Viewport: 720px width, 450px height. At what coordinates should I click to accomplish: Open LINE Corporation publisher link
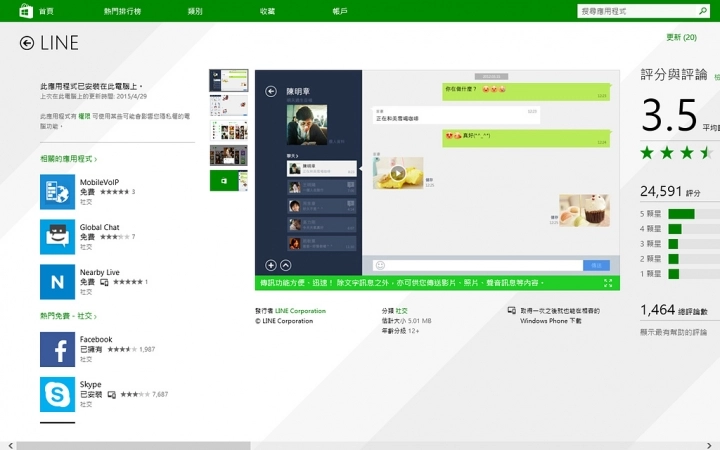pos(300,311)
